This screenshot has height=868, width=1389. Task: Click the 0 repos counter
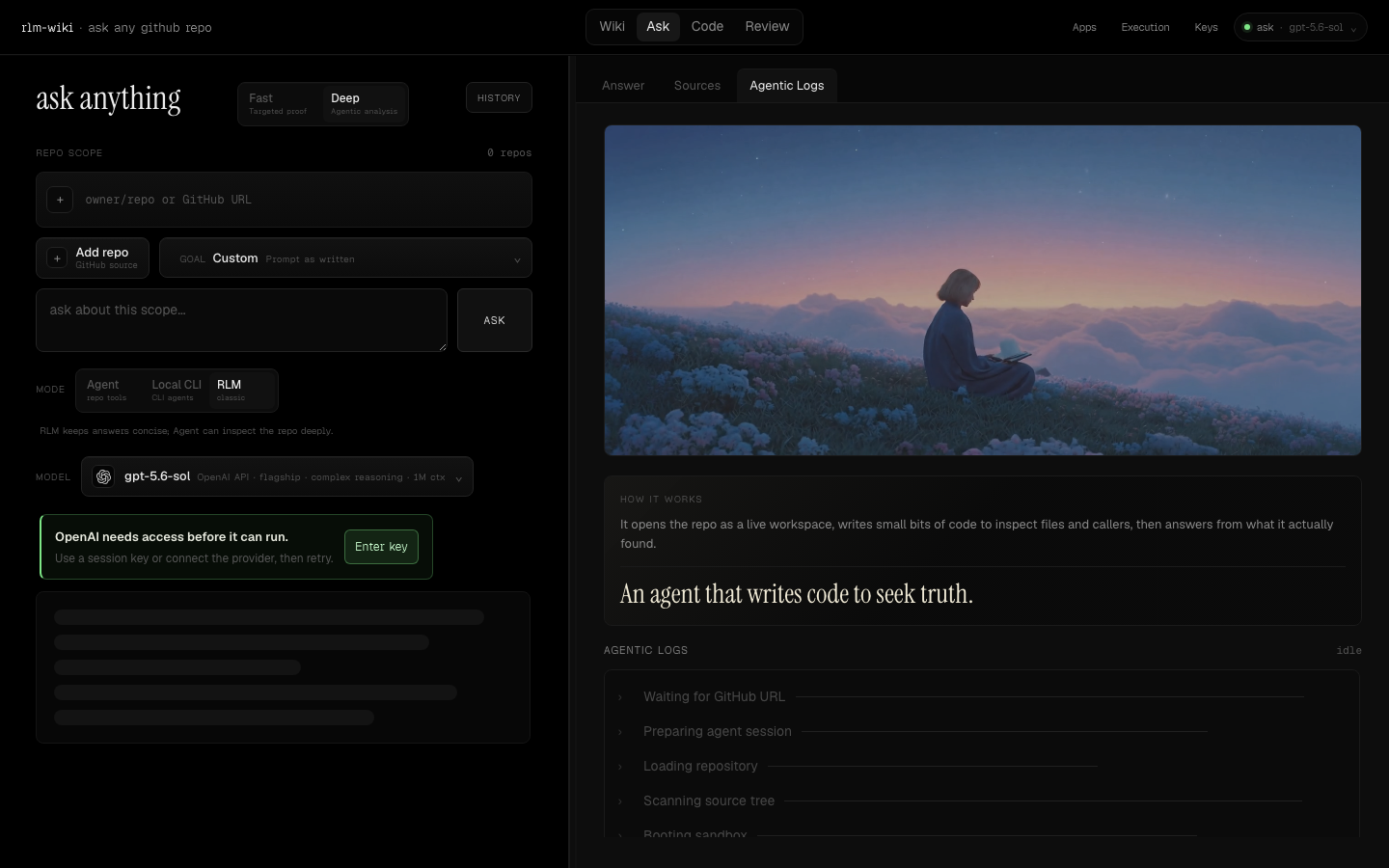[x=509, y=153]
